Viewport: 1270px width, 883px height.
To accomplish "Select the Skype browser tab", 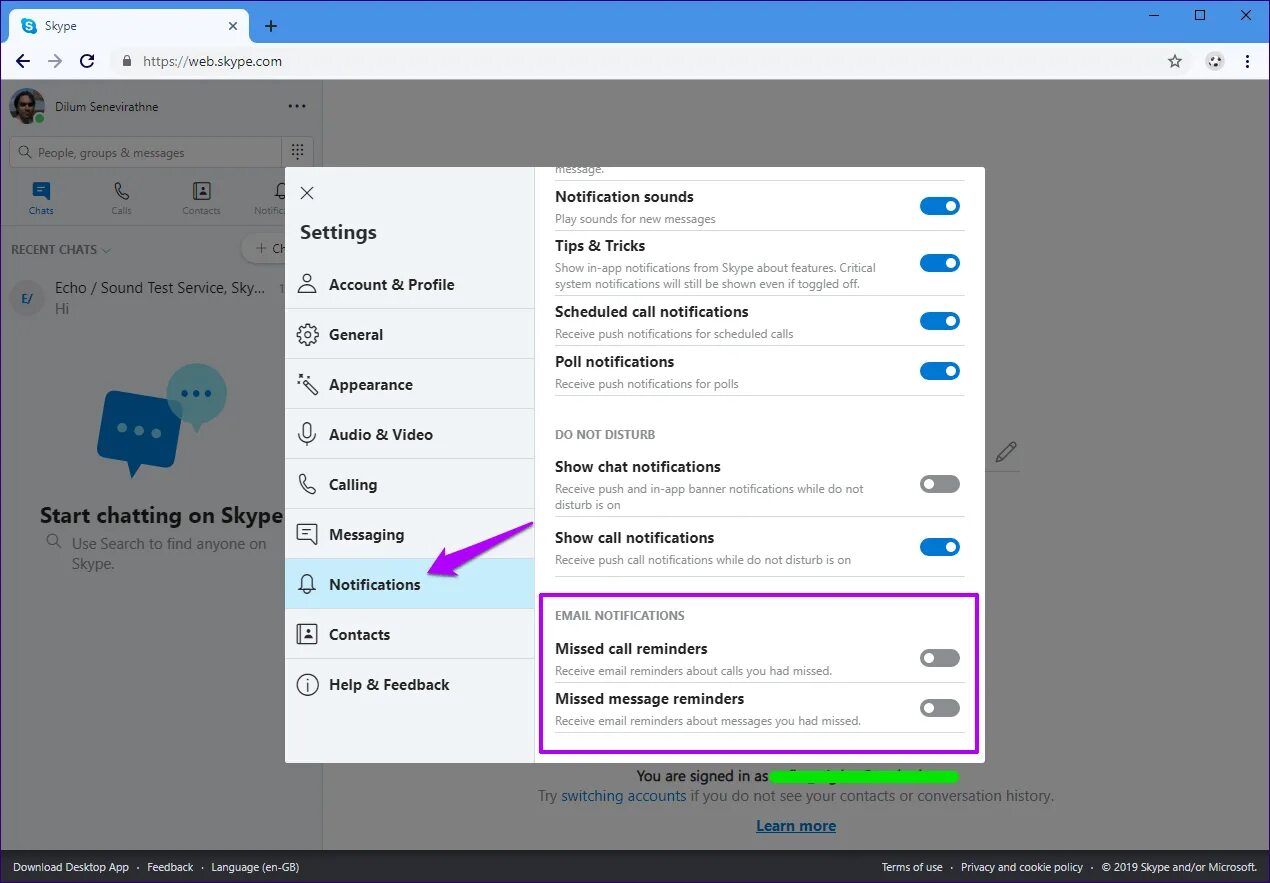I will coord(129,26).
